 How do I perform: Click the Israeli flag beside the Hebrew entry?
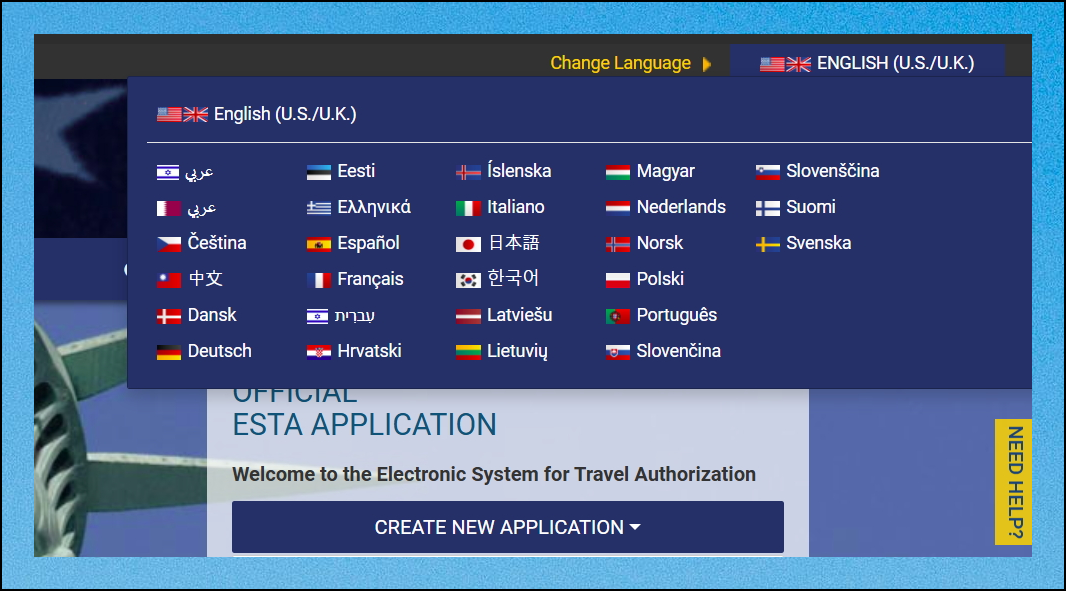317,316
